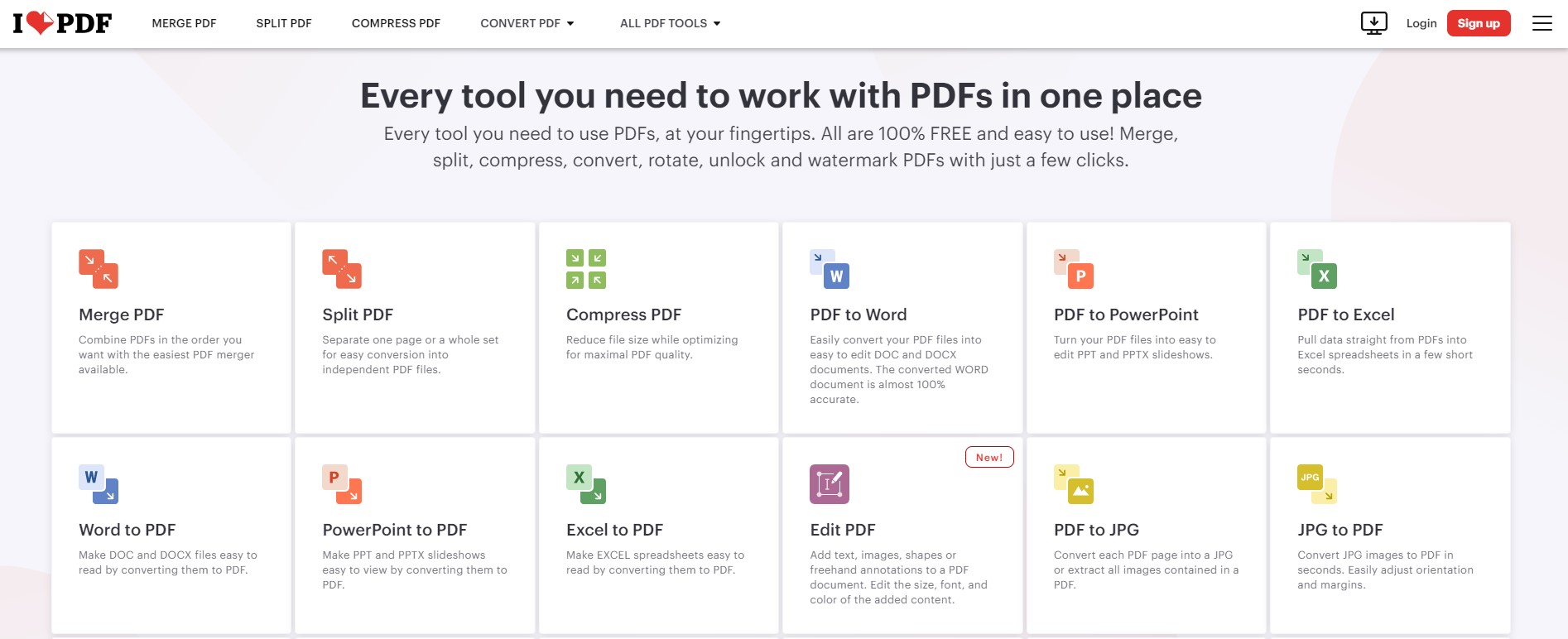Click the JPG to PDF icon

coord(1317,484)
